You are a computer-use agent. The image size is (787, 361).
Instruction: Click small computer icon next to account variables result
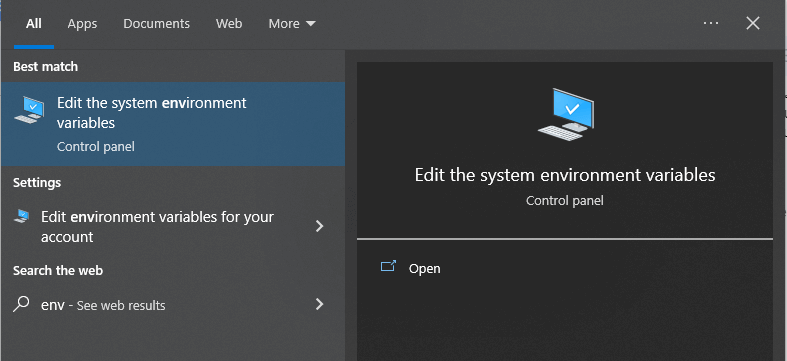(22, 216)
